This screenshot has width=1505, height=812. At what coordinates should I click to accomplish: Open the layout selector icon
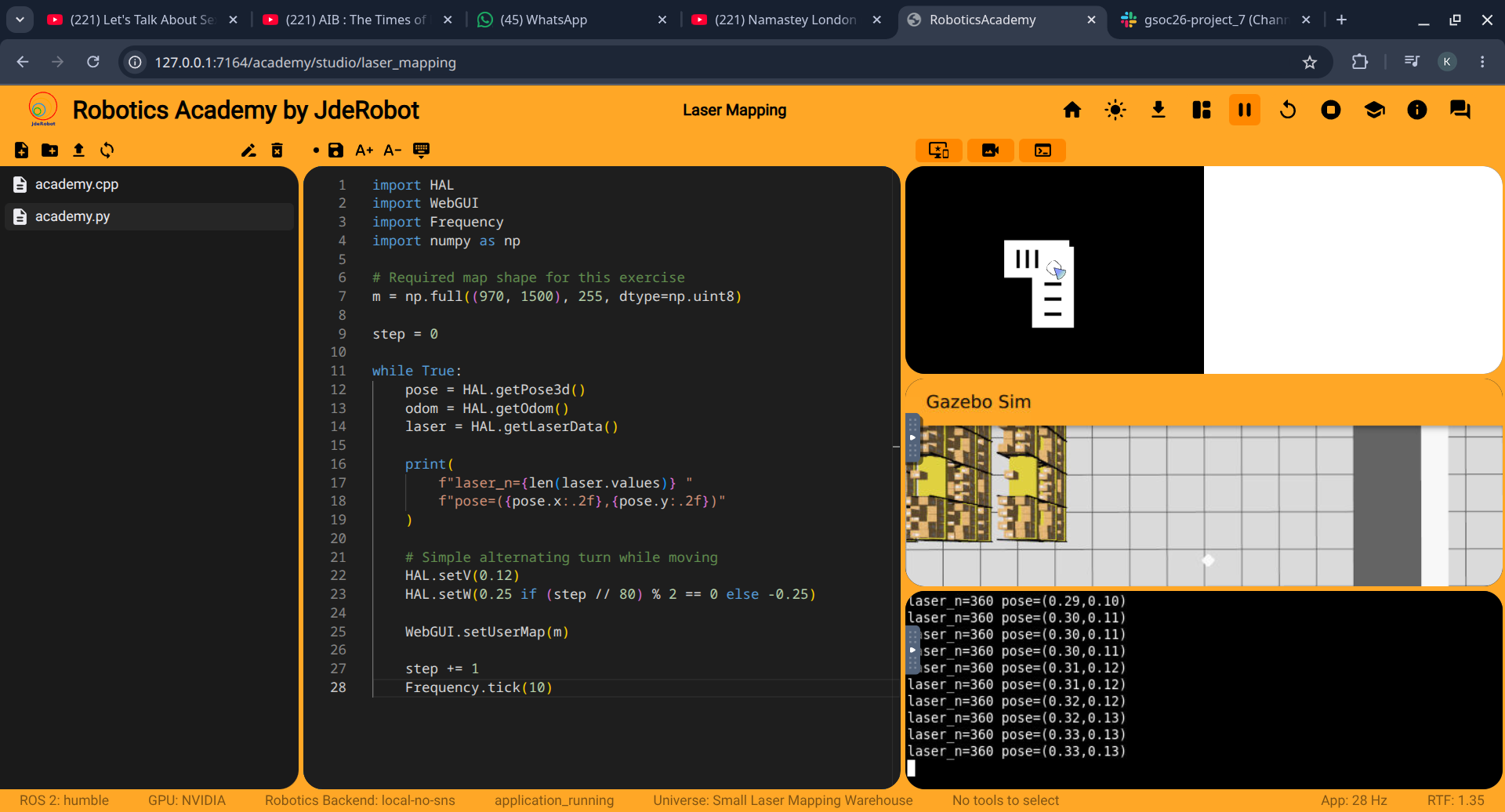pos(1202,110)
